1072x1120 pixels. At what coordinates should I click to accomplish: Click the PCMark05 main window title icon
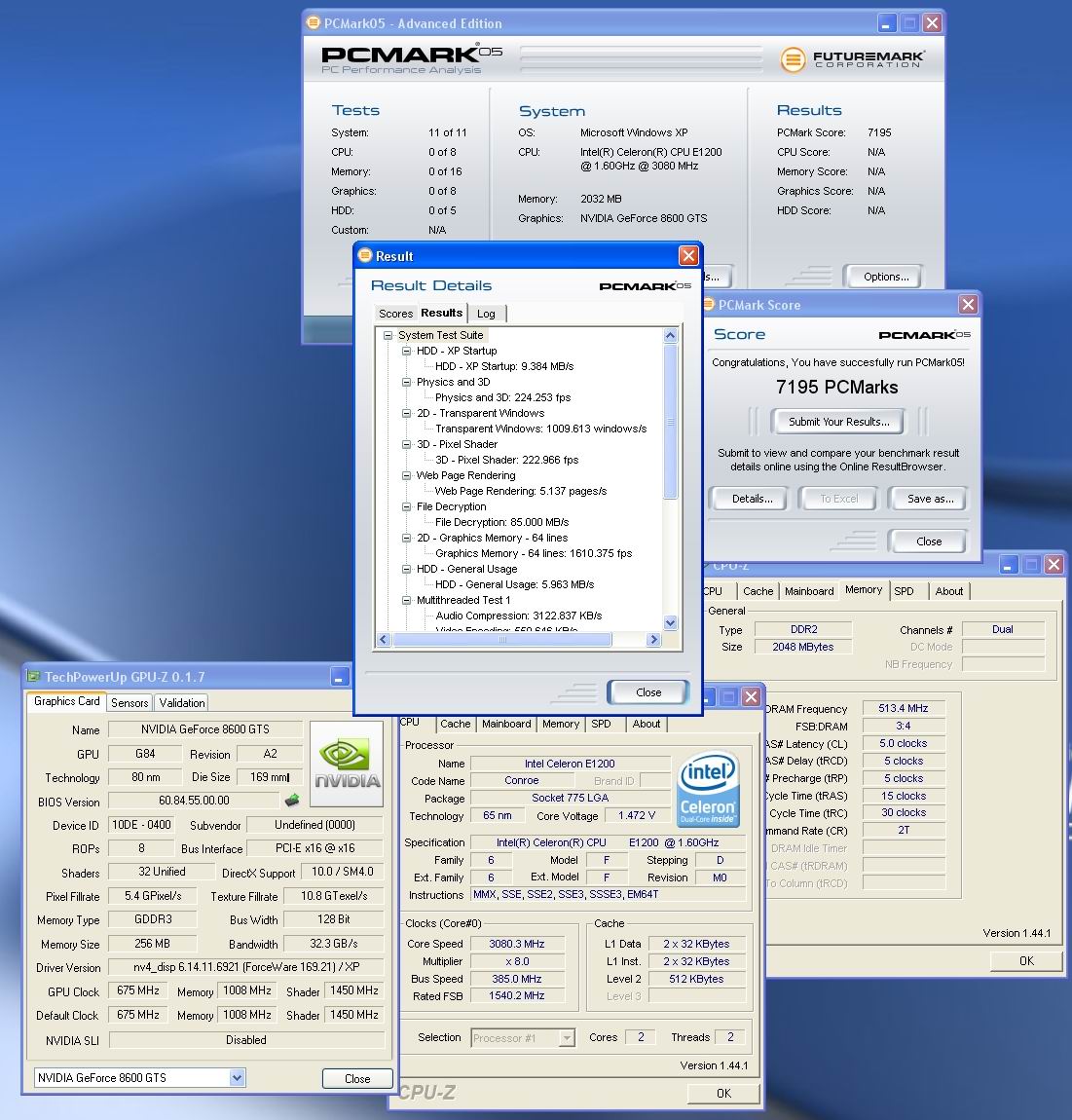[313, 22]
